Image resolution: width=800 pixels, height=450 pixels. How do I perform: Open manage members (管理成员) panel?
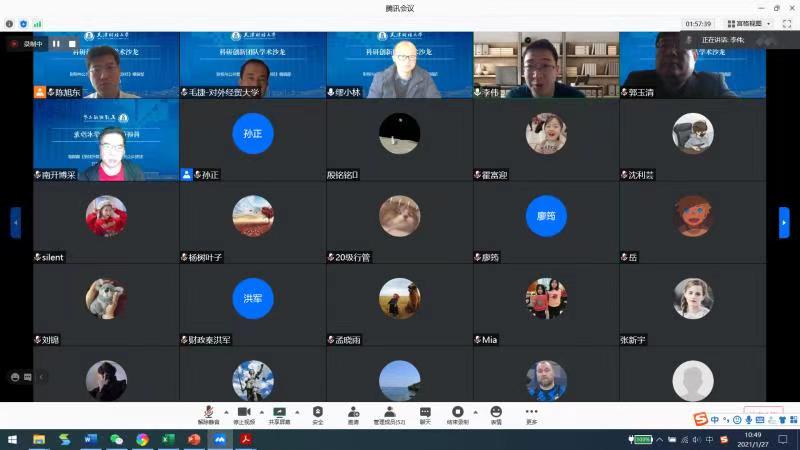point(389,413)
